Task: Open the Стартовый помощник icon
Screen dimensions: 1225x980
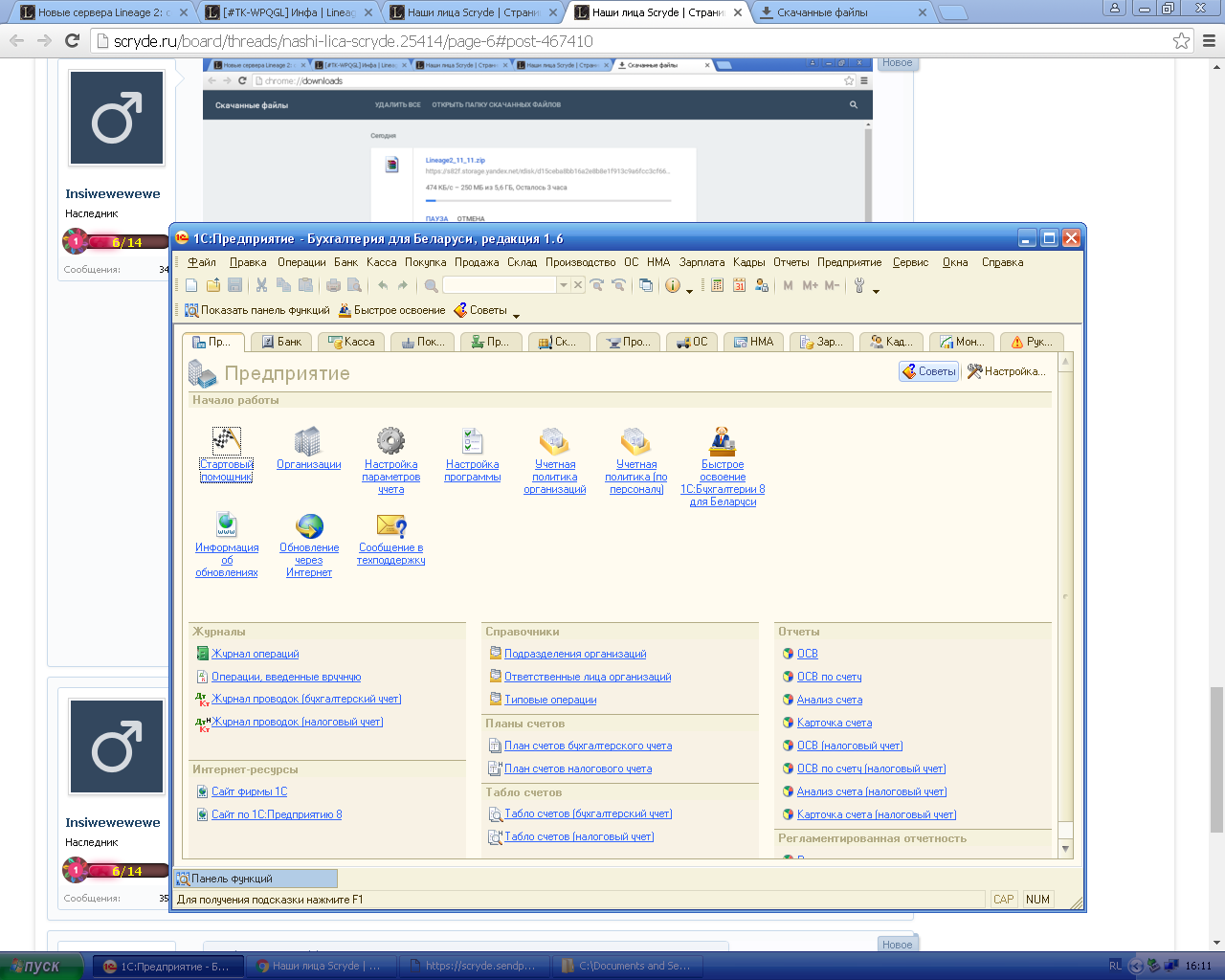Action: pyautogui.click(x=226, y=441)
